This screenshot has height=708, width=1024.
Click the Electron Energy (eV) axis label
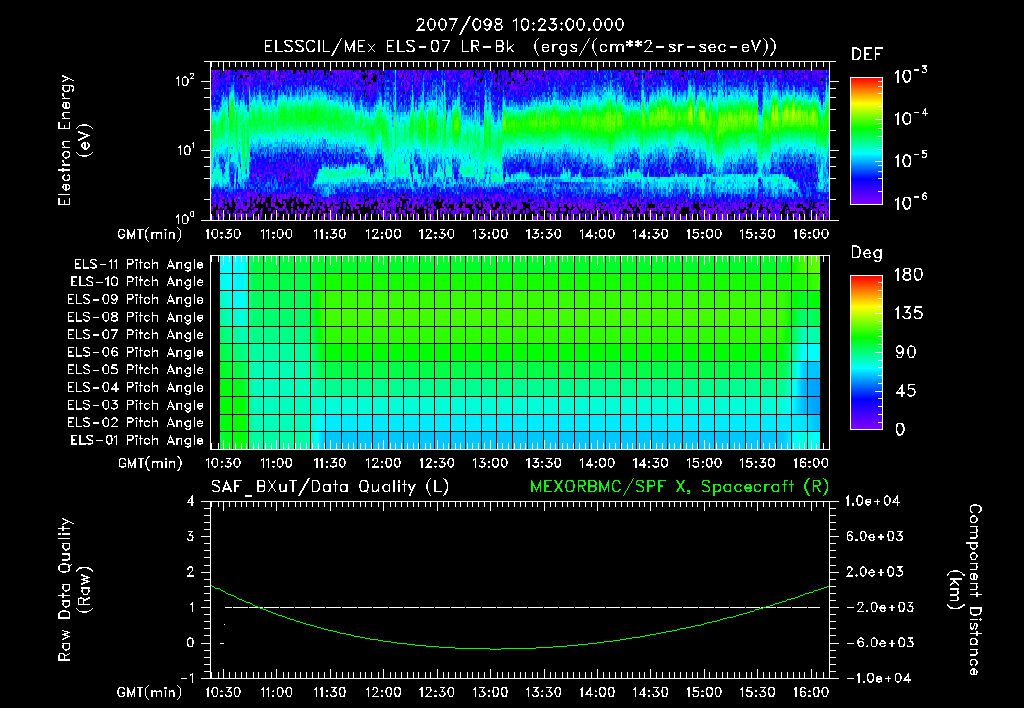(74, 140)
